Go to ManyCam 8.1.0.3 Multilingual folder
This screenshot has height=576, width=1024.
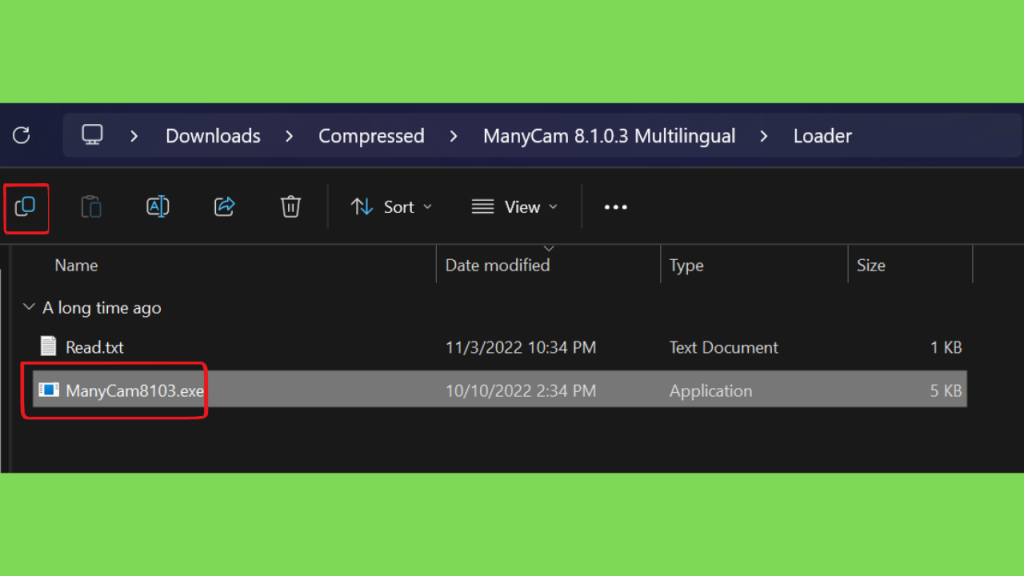tap(609, 136)
